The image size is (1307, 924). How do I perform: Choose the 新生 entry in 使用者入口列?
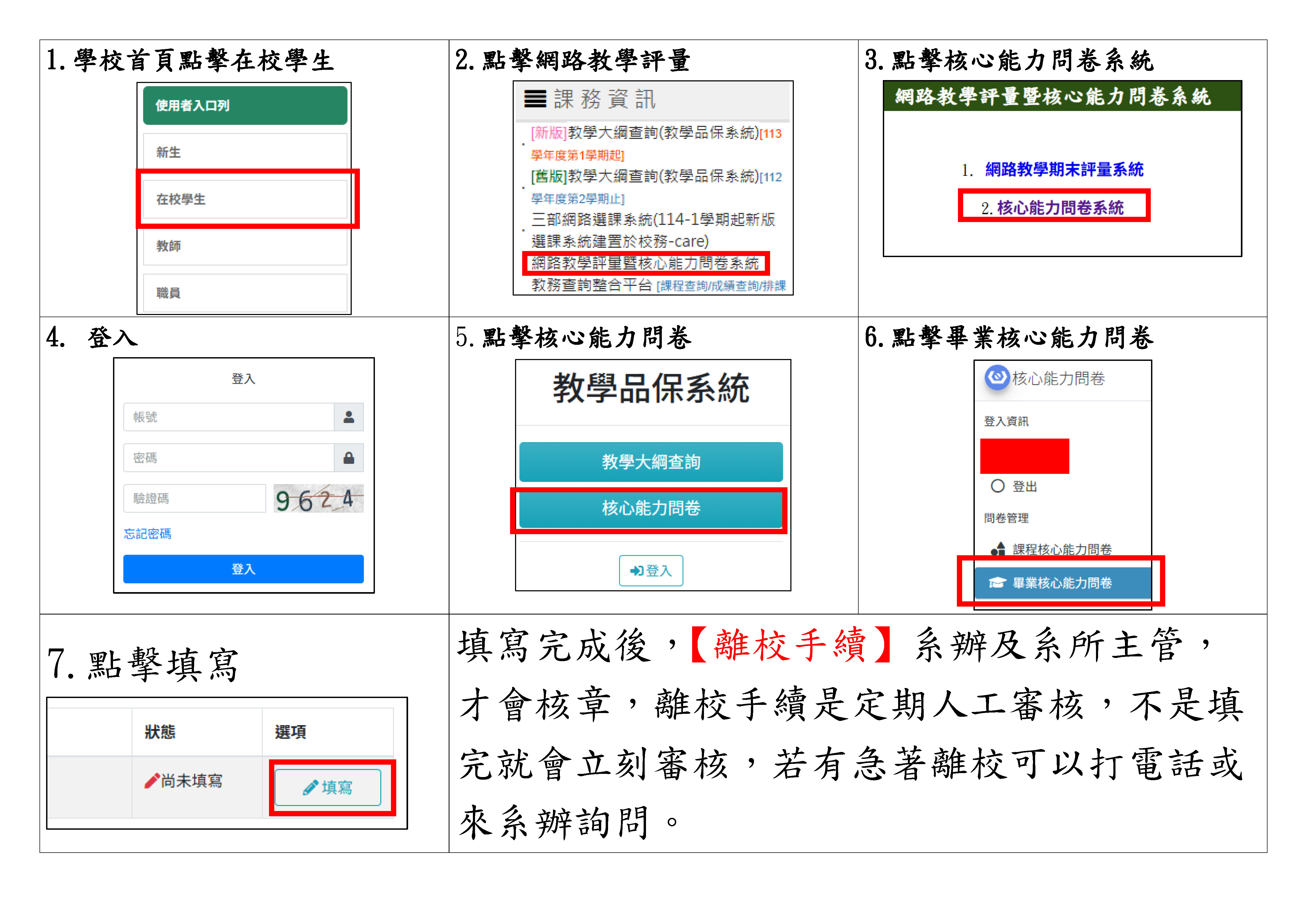click(x=245, y=152)
